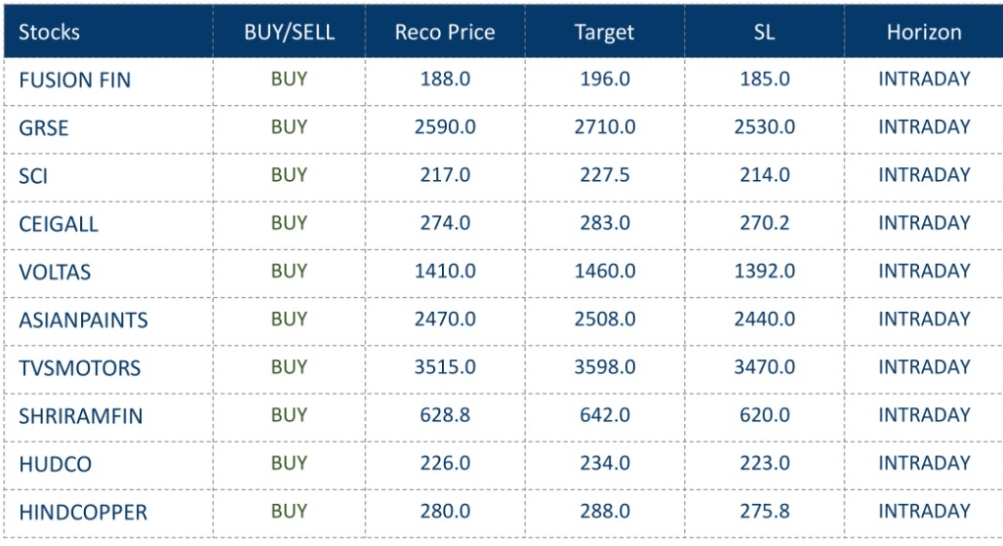This screenshot has height=546, width=1003.
Task: Select the TVSMOTORS stock name
Action: pos(79,368)
